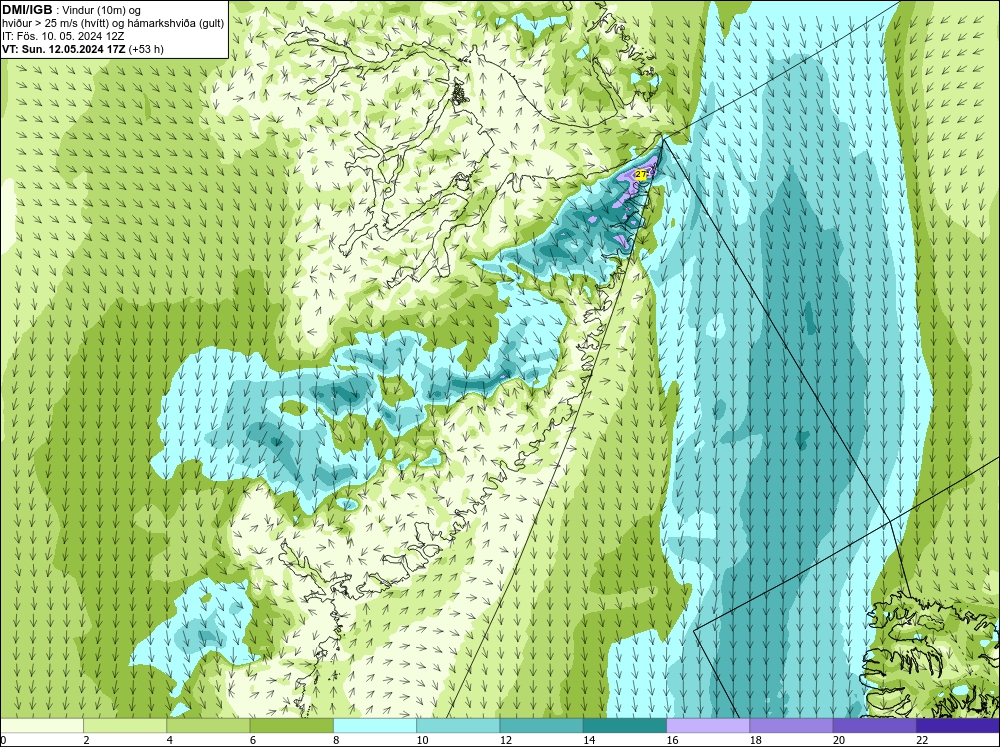1000x747 pixels.
Task: Click the legend scale label '18'
Action: 755,740
